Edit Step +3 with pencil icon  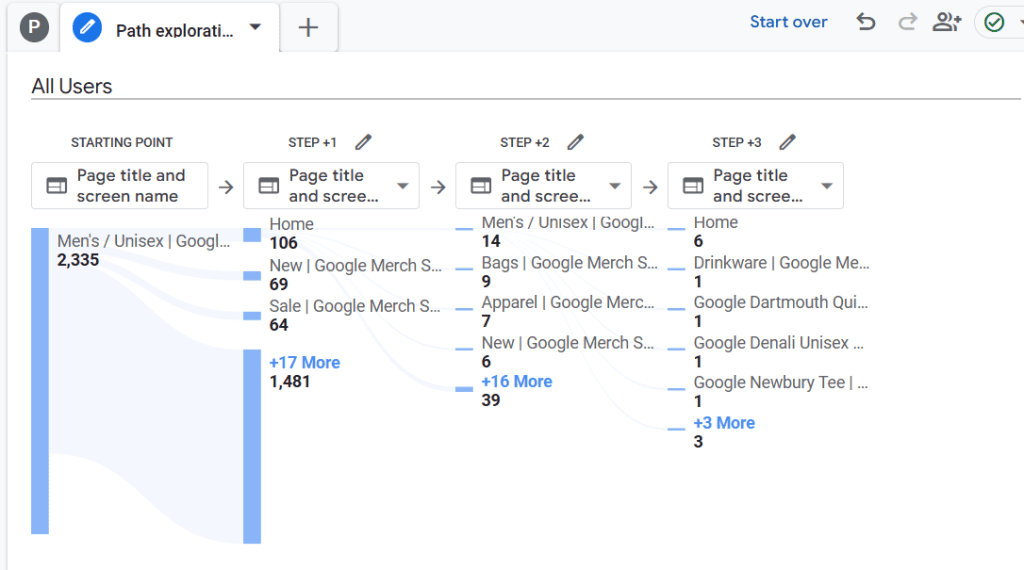(788, 142)
